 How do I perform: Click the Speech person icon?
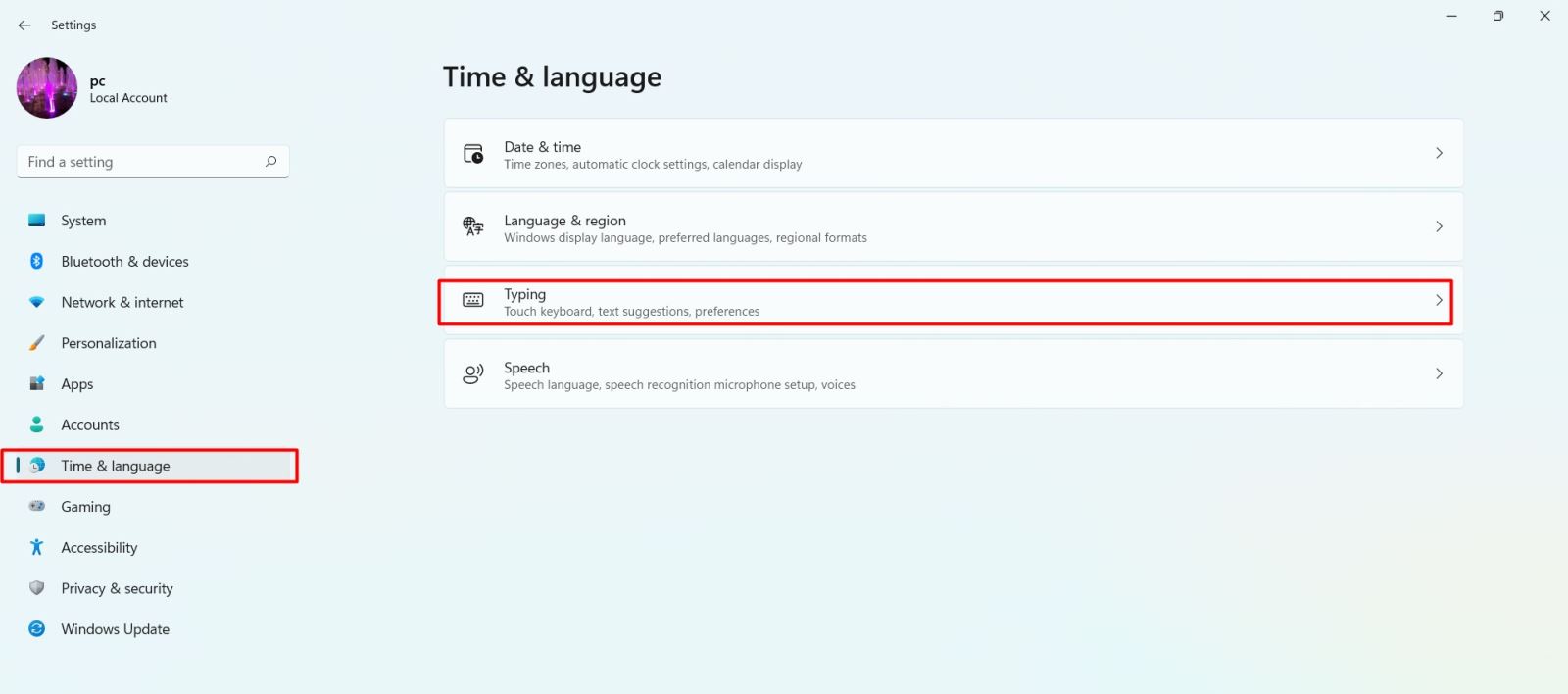pos(473,374)
